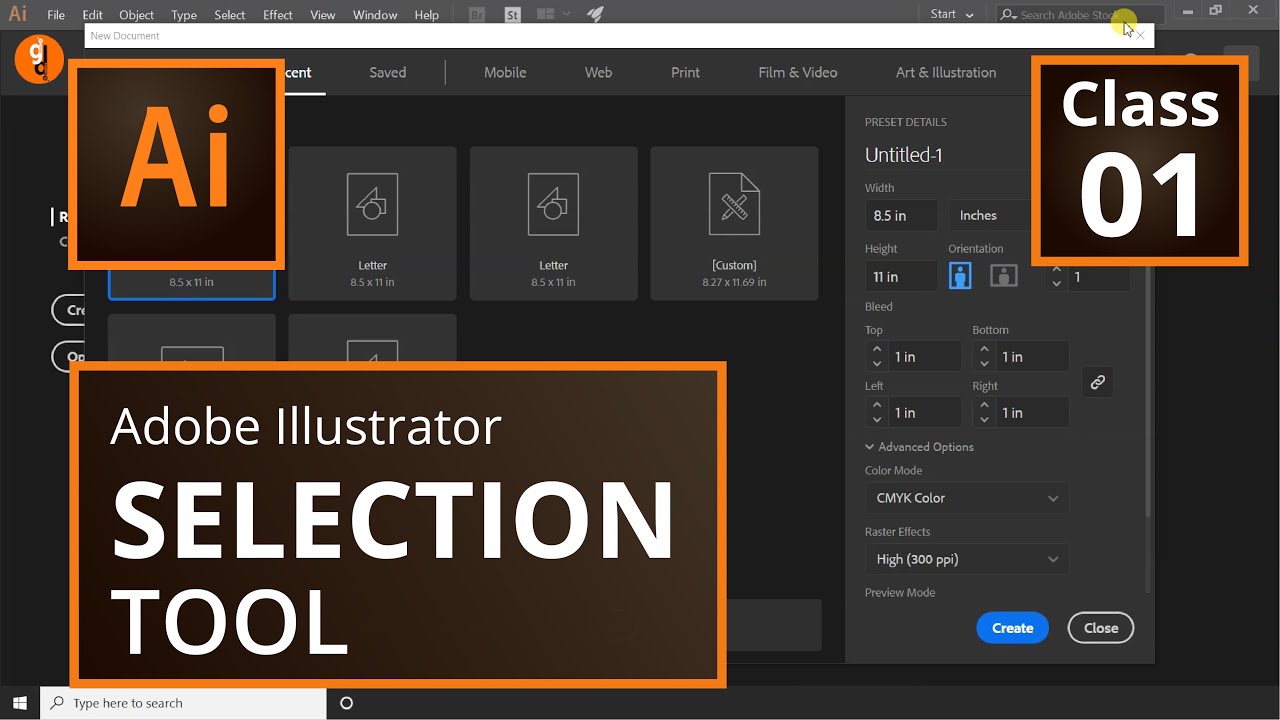Click the GPU Performance rocket icon
1280x720 pixels.
[595, 15]
